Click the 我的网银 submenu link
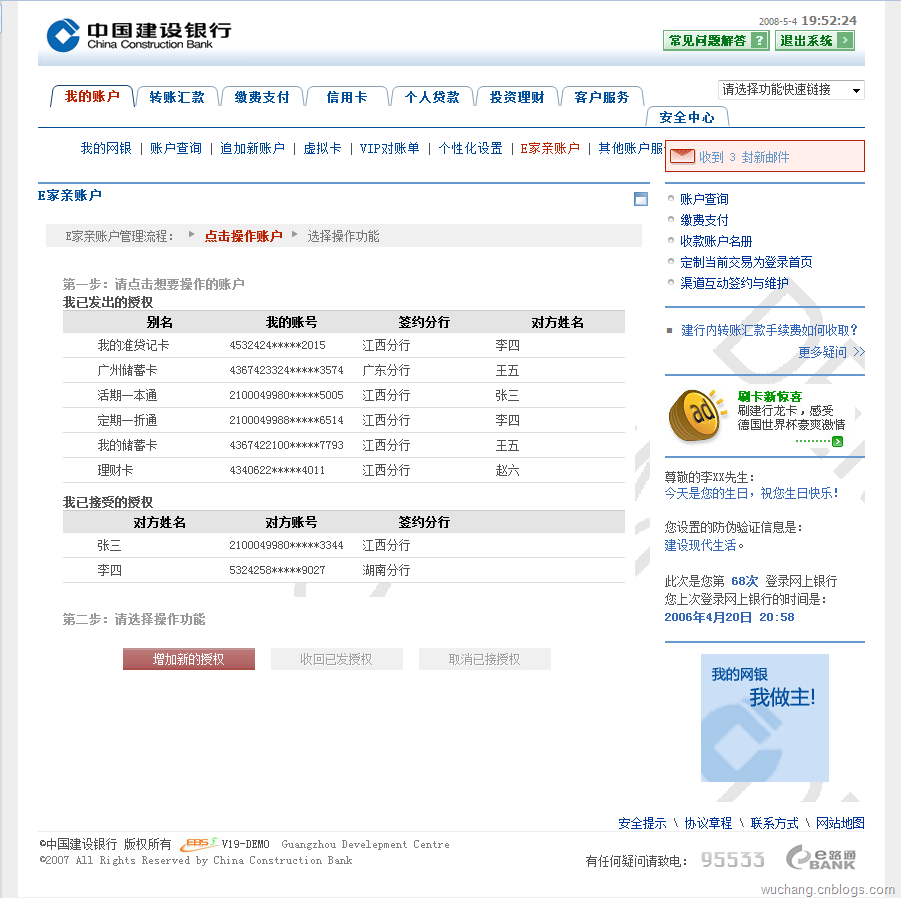This screenshot has height=898, width=901. click(x=106, y=148)
